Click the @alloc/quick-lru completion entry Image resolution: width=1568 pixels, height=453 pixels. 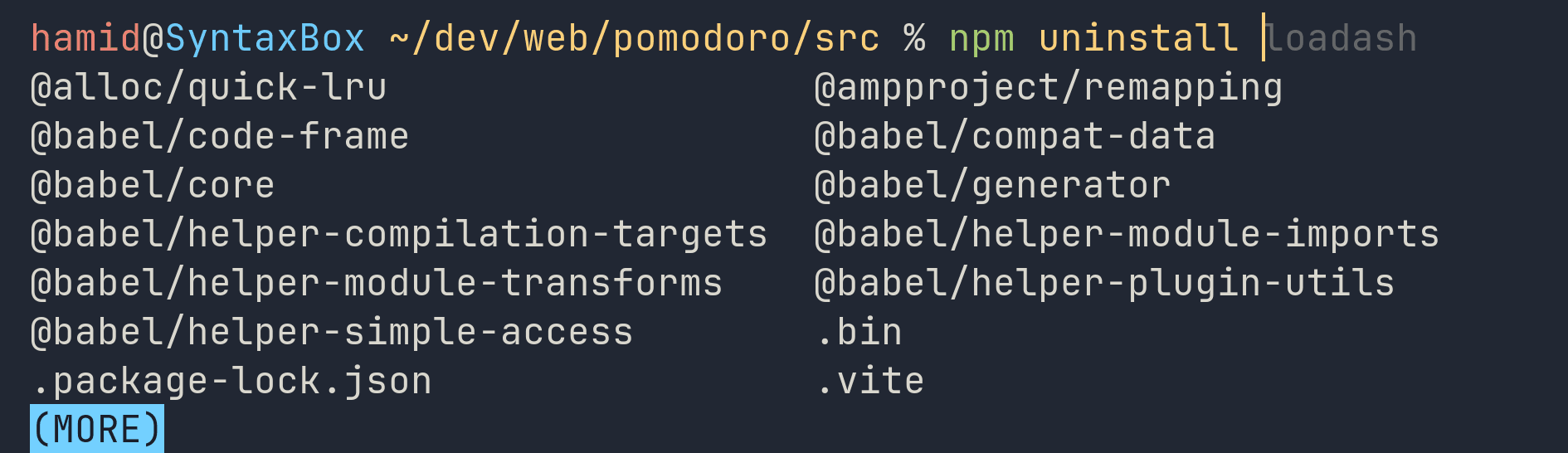point(208,88)
